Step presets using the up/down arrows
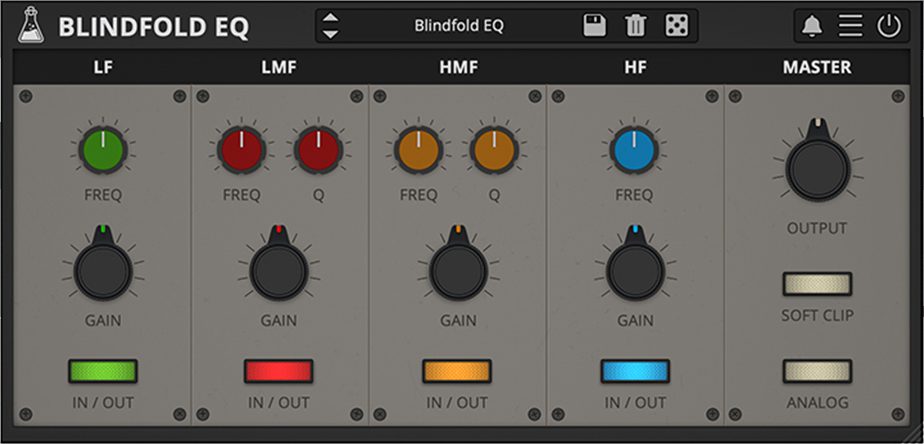This screenshot has width=924, height=444. pos(331,26)
